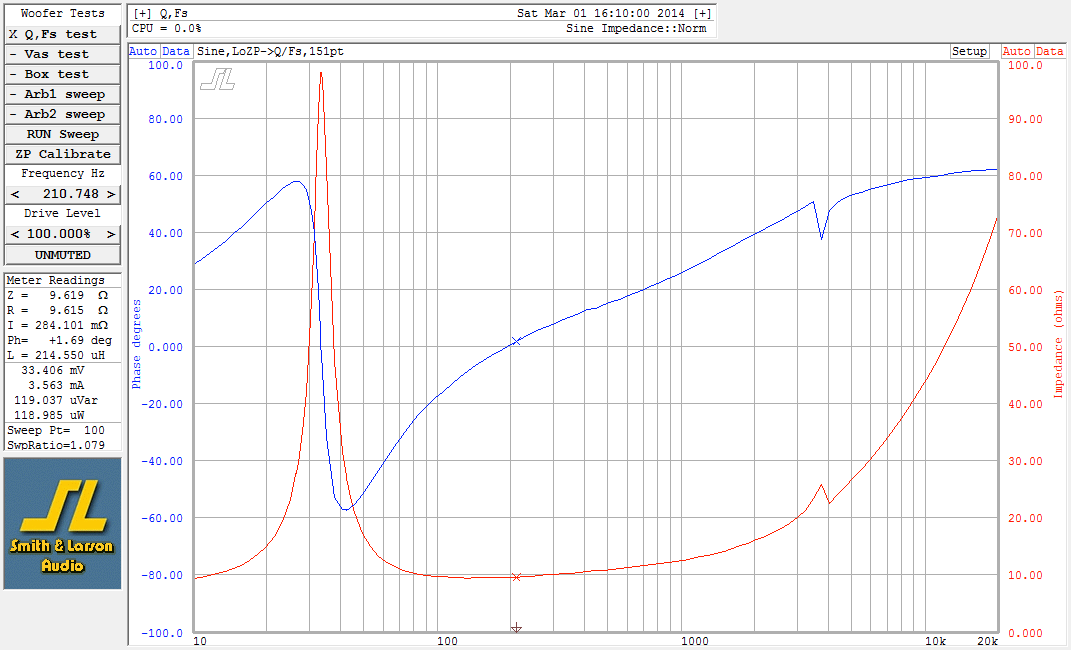The width and height of the screenshot is (1071, 650).
Task: Select the Arb1 sweep item
Action: click(x=62, y=94)
